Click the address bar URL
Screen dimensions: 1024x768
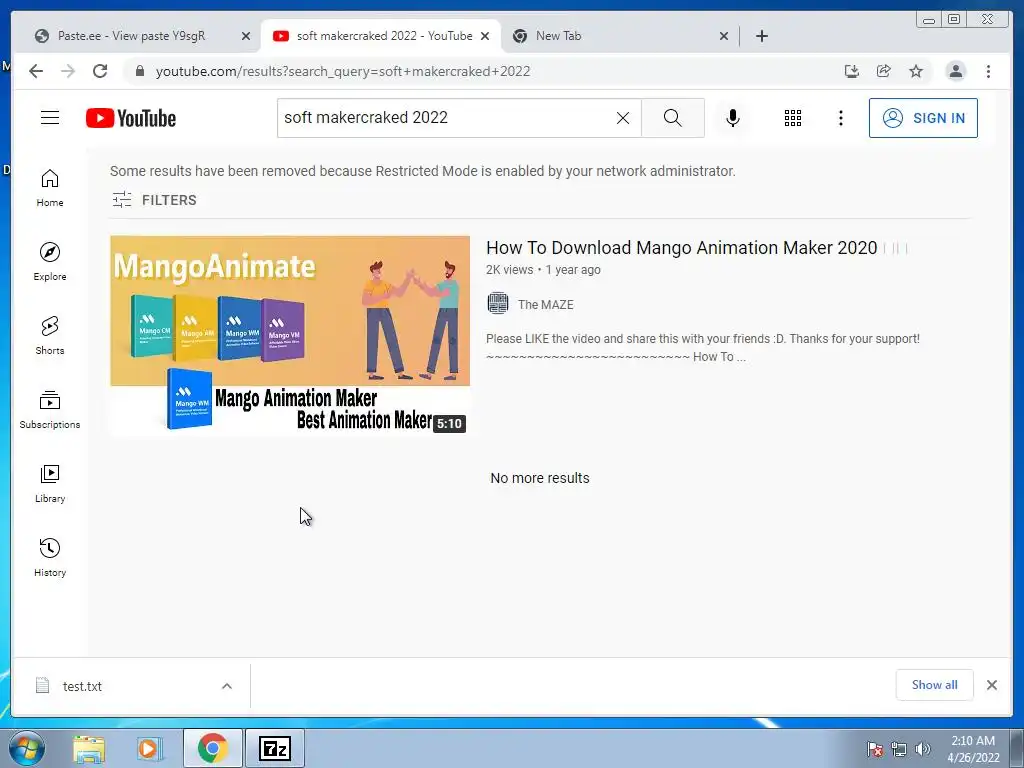click(x=343, y=71)
